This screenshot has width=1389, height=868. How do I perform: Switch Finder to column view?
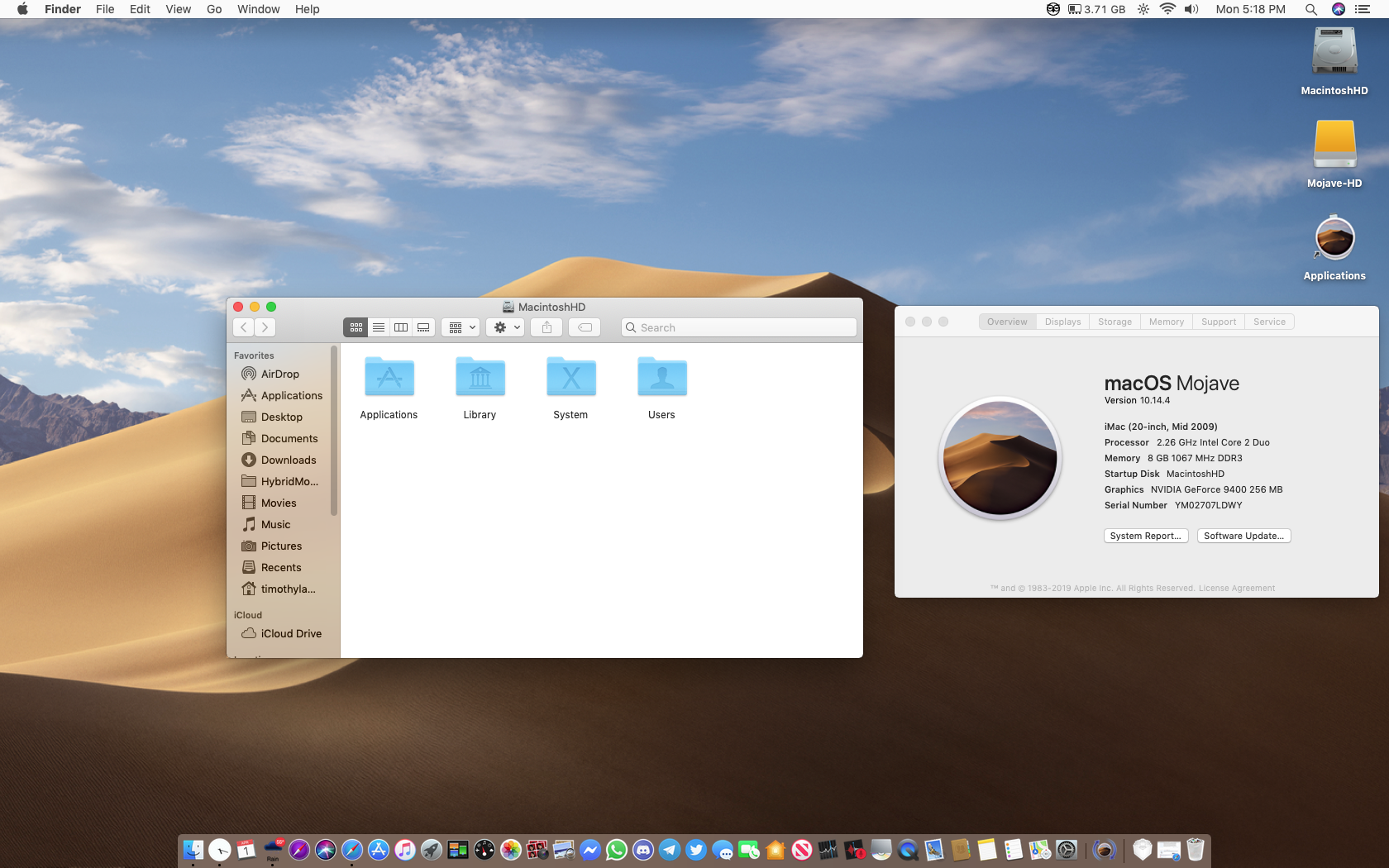(x=401, y=327)
